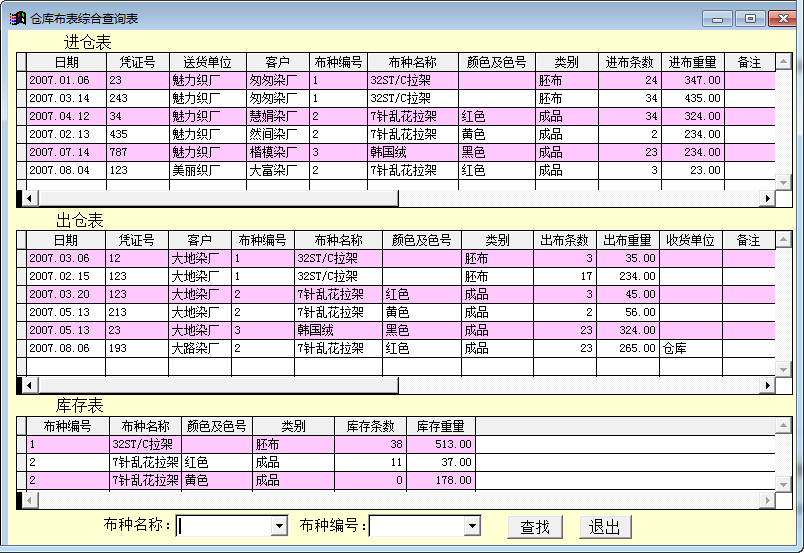Image resolution: width=804 pixels, height=553 pixels.
Task: Click left arrow of 出仓表 horizontal scrollbar
Action: [29, 385]
